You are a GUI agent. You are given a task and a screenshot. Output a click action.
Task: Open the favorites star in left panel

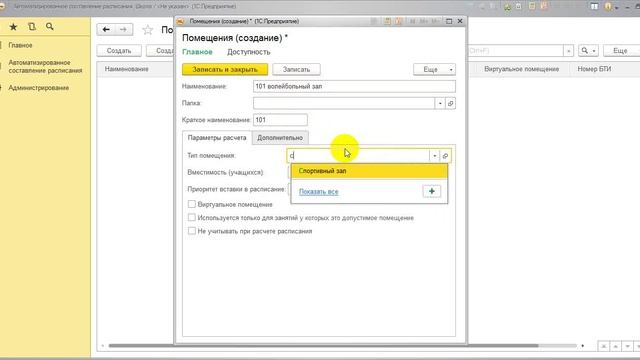tap(13, 27)
